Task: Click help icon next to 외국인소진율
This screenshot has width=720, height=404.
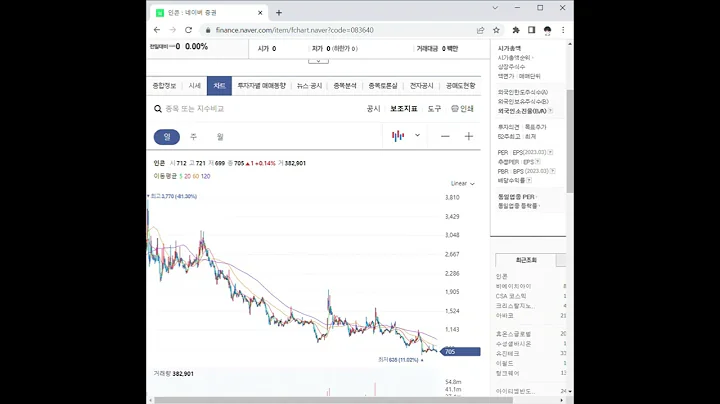Action: 550,111
